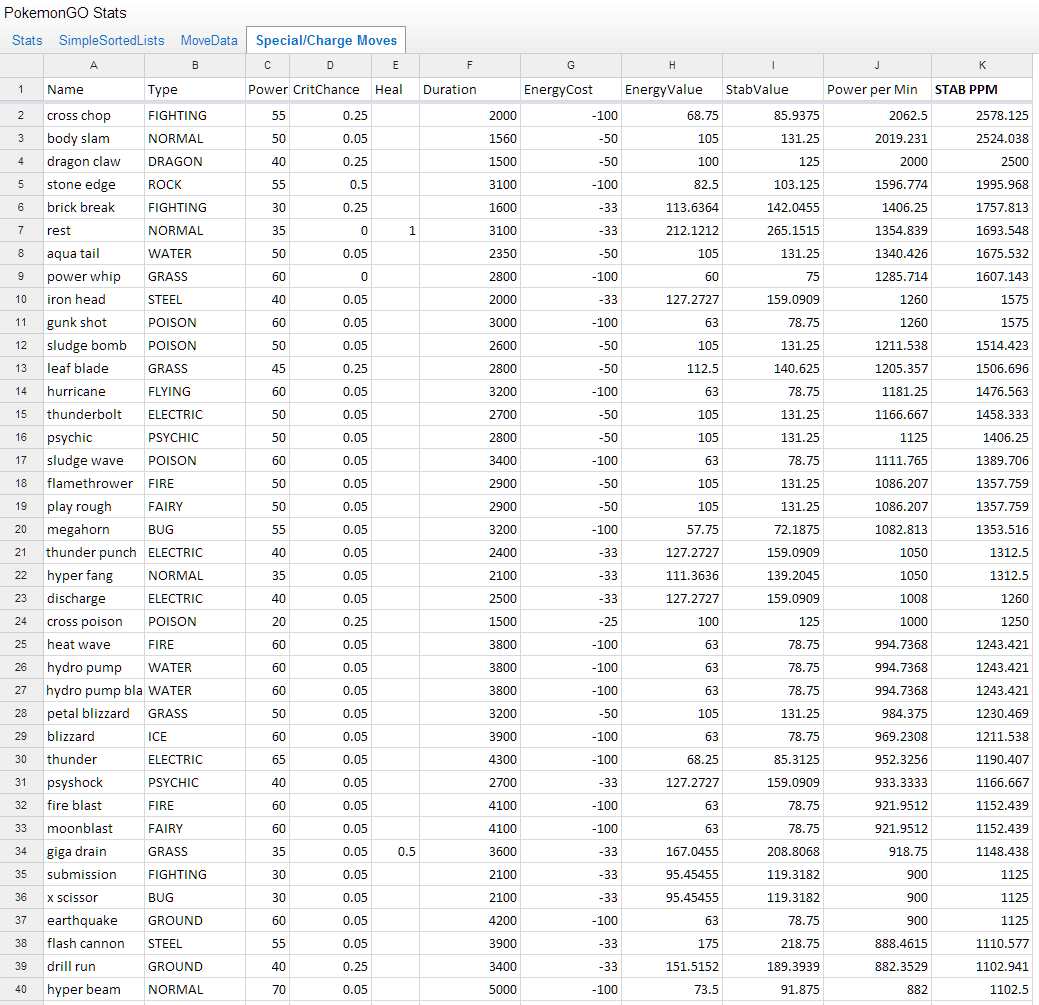
Task: Select the 'gunk shot' cell
Action: [x=93, y=323]
